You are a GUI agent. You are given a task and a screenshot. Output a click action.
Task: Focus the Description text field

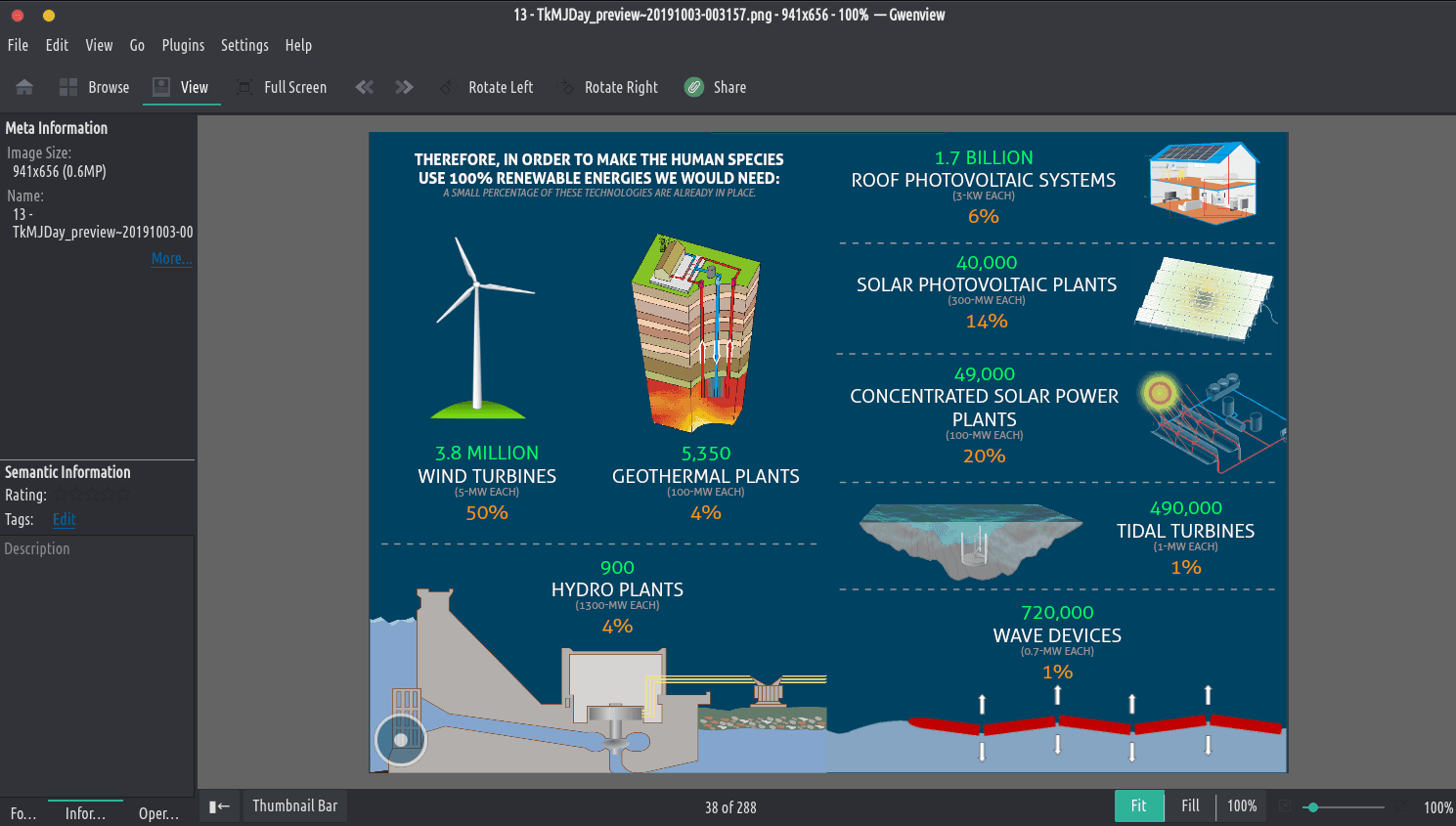click(97, 665)
